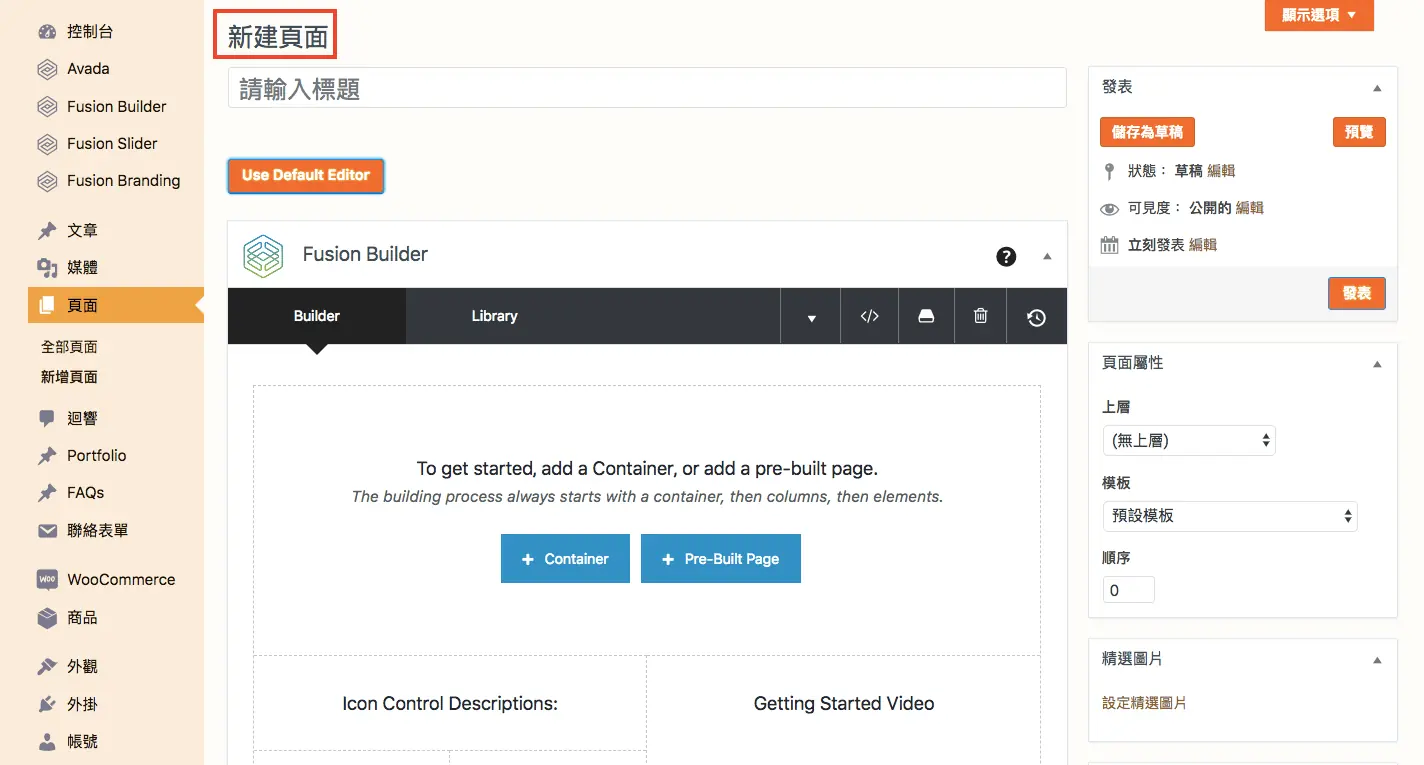Click the 預覽 preview button
This screenshot has height=765, width=1424.
[1359, 132]
